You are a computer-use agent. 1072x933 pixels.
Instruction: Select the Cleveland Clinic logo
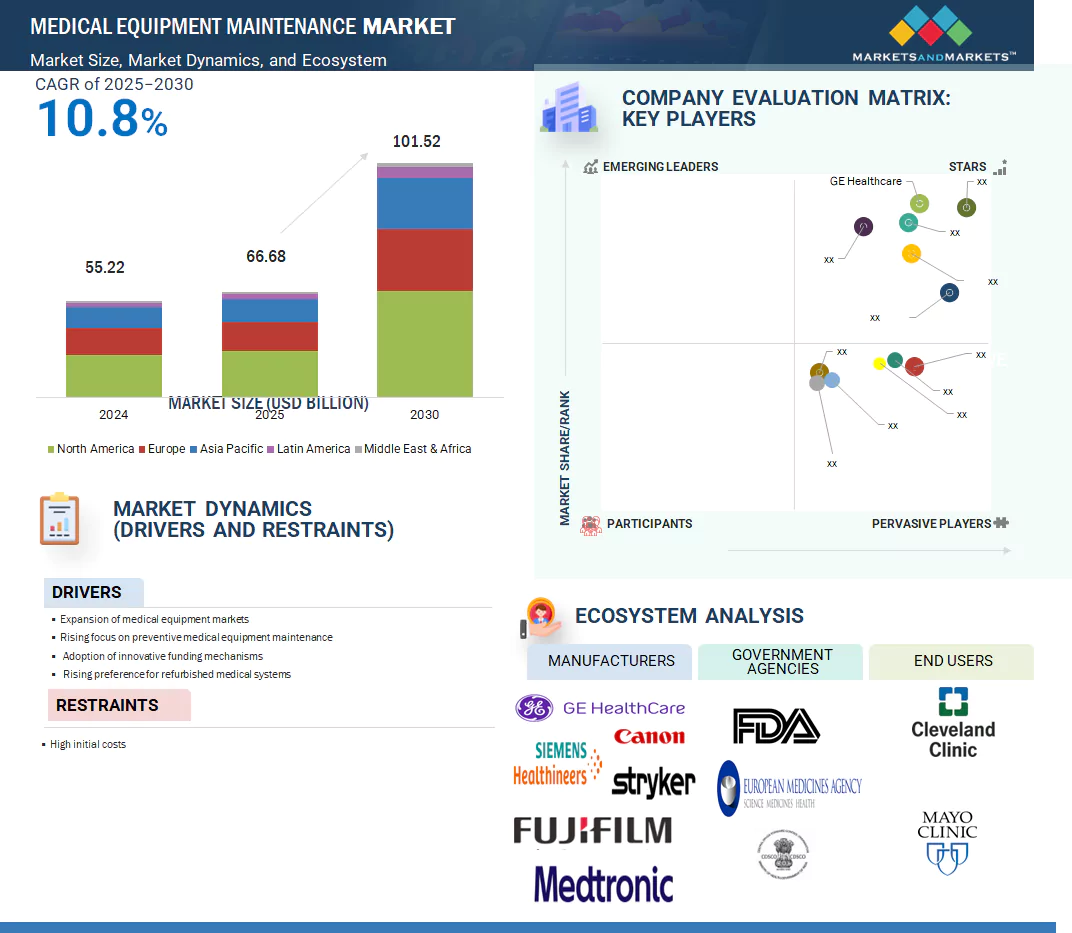[952, 723]
